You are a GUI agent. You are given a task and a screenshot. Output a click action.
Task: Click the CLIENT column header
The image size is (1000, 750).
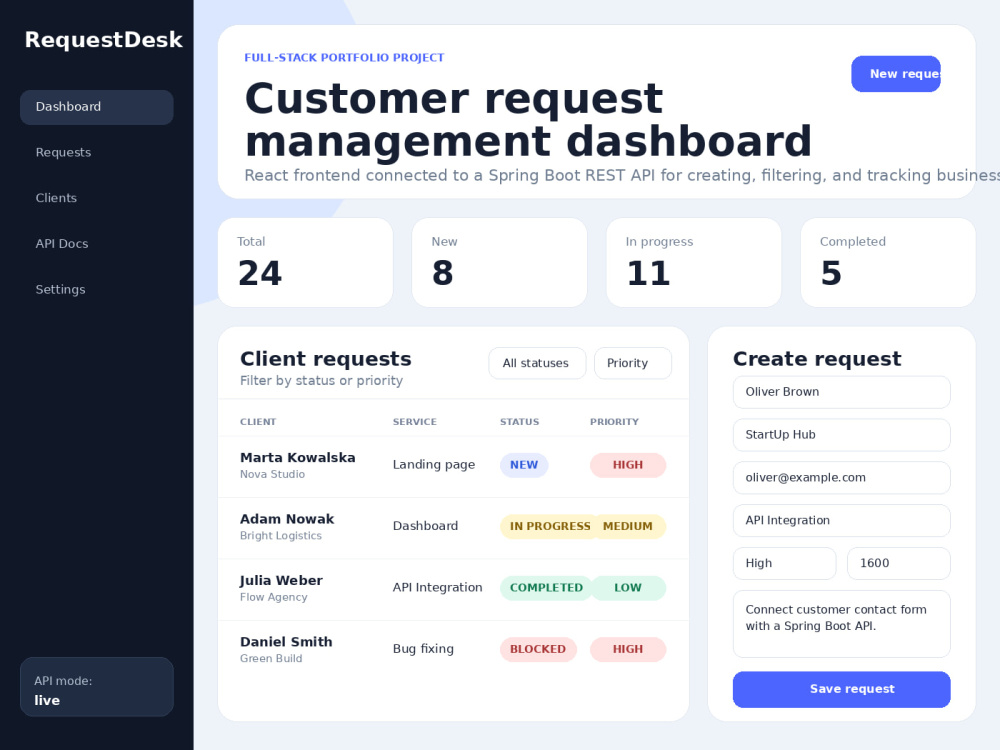(x=258, y=422)
